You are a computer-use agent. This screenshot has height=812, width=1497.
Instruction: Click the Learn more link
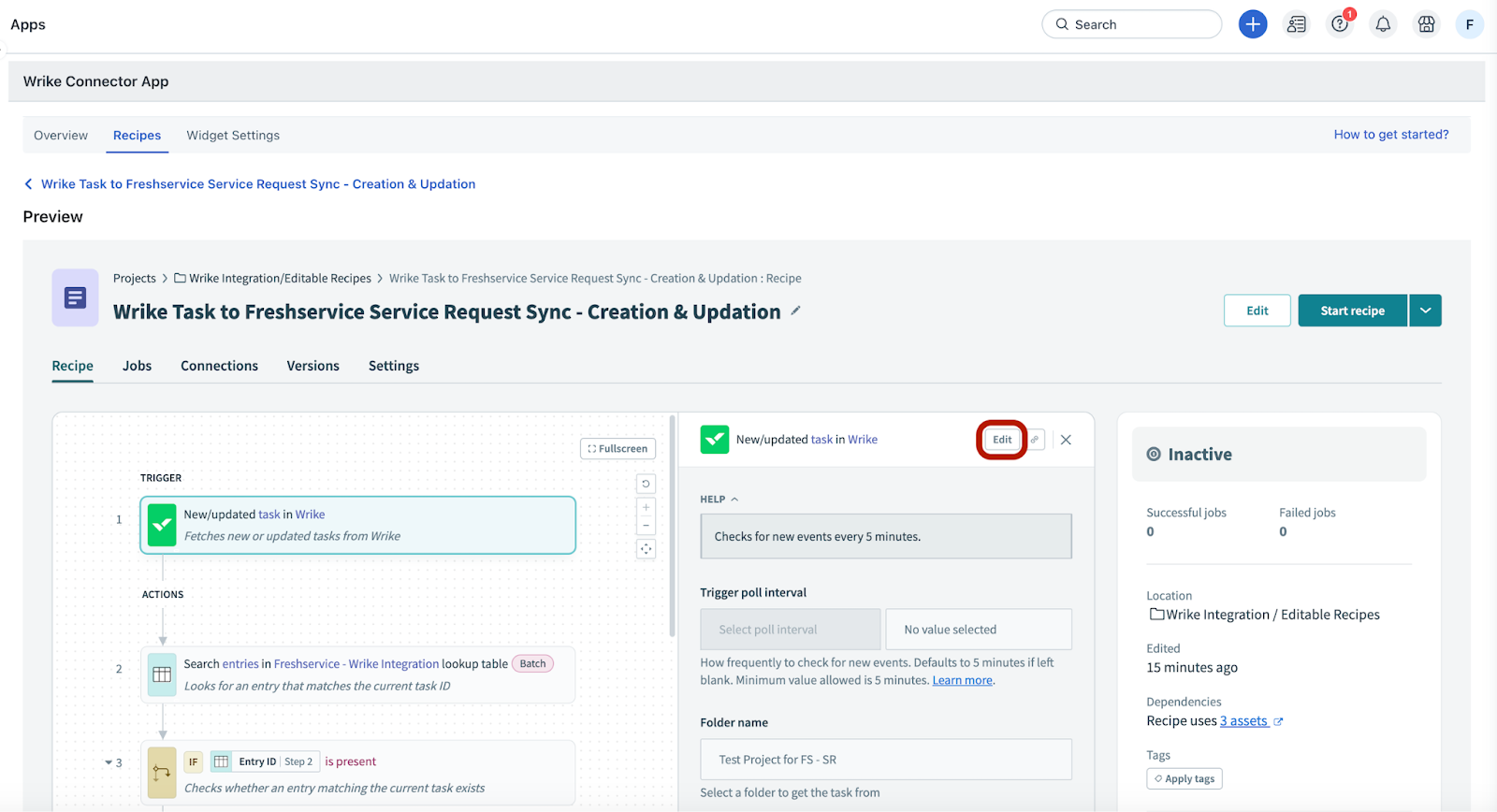point(962,680)
